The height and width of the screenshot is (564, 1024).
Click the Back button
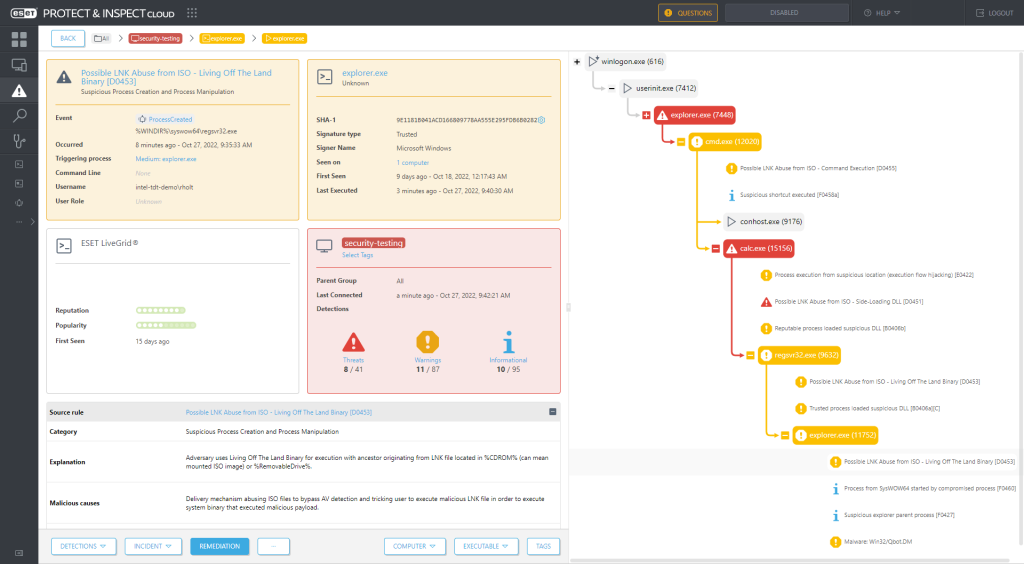point(67,38)
